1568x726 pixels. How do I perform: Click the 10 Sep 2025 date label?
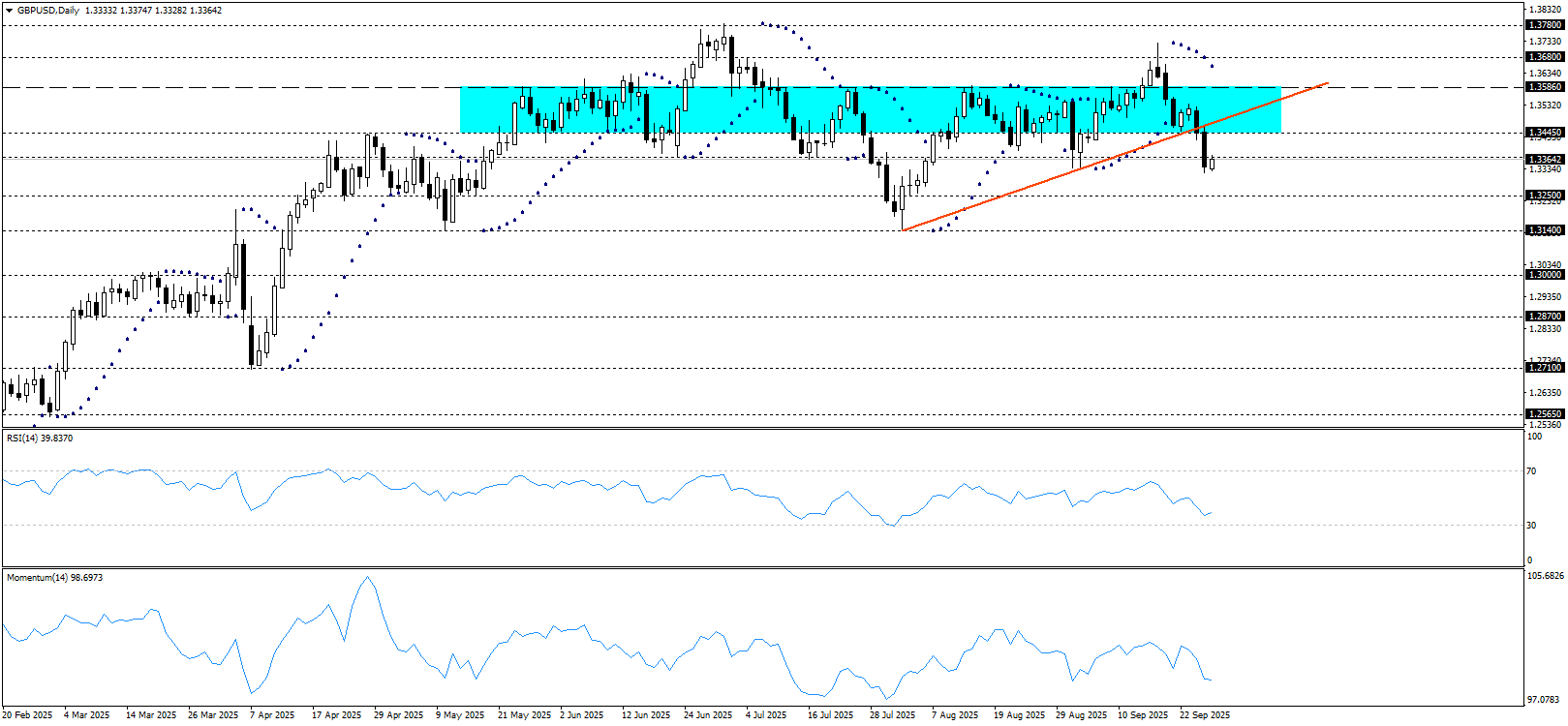coord(1144,715)
